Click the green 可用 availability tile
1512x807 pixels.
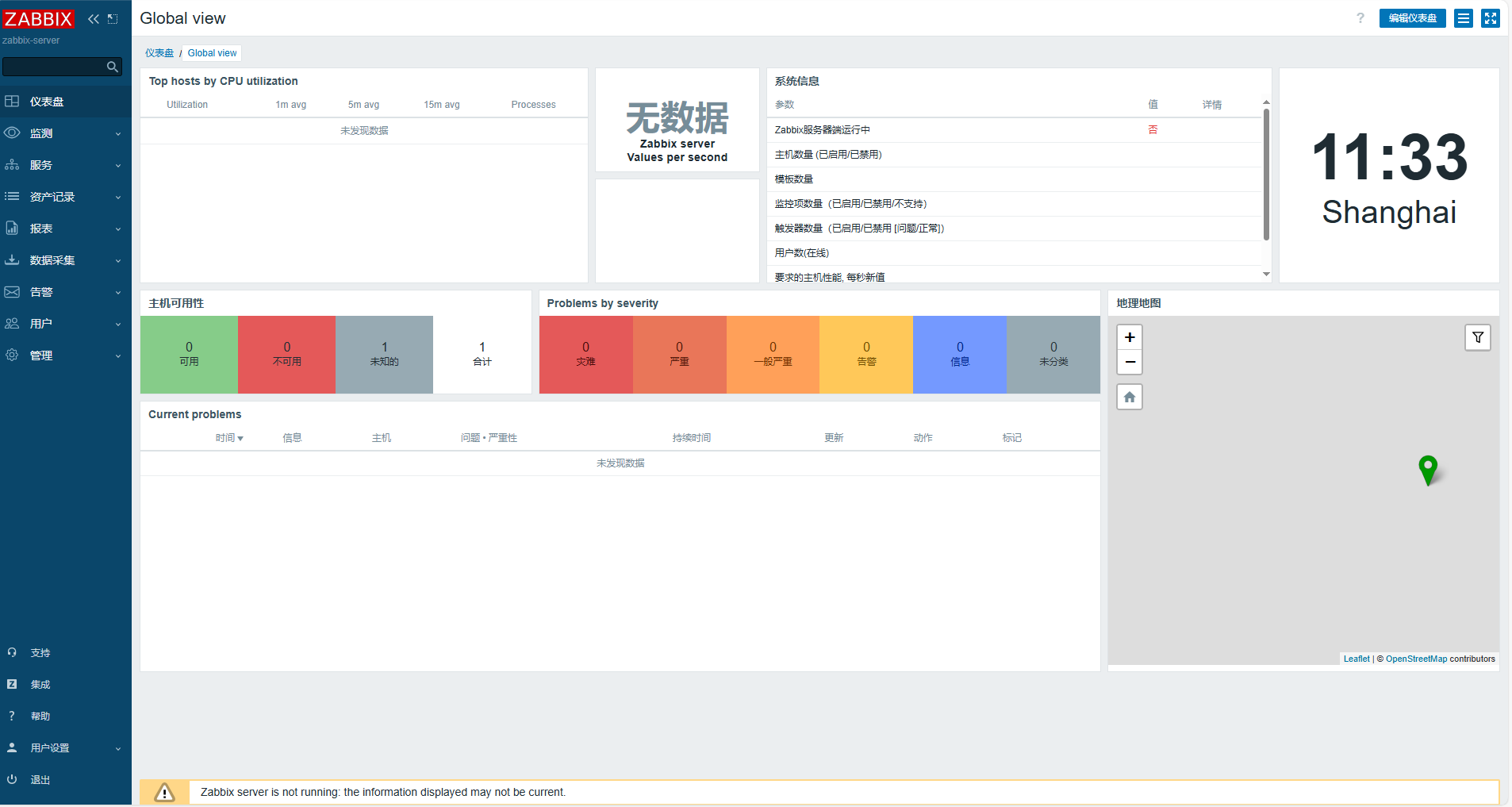pyautogui.click(x=189, y=355)
